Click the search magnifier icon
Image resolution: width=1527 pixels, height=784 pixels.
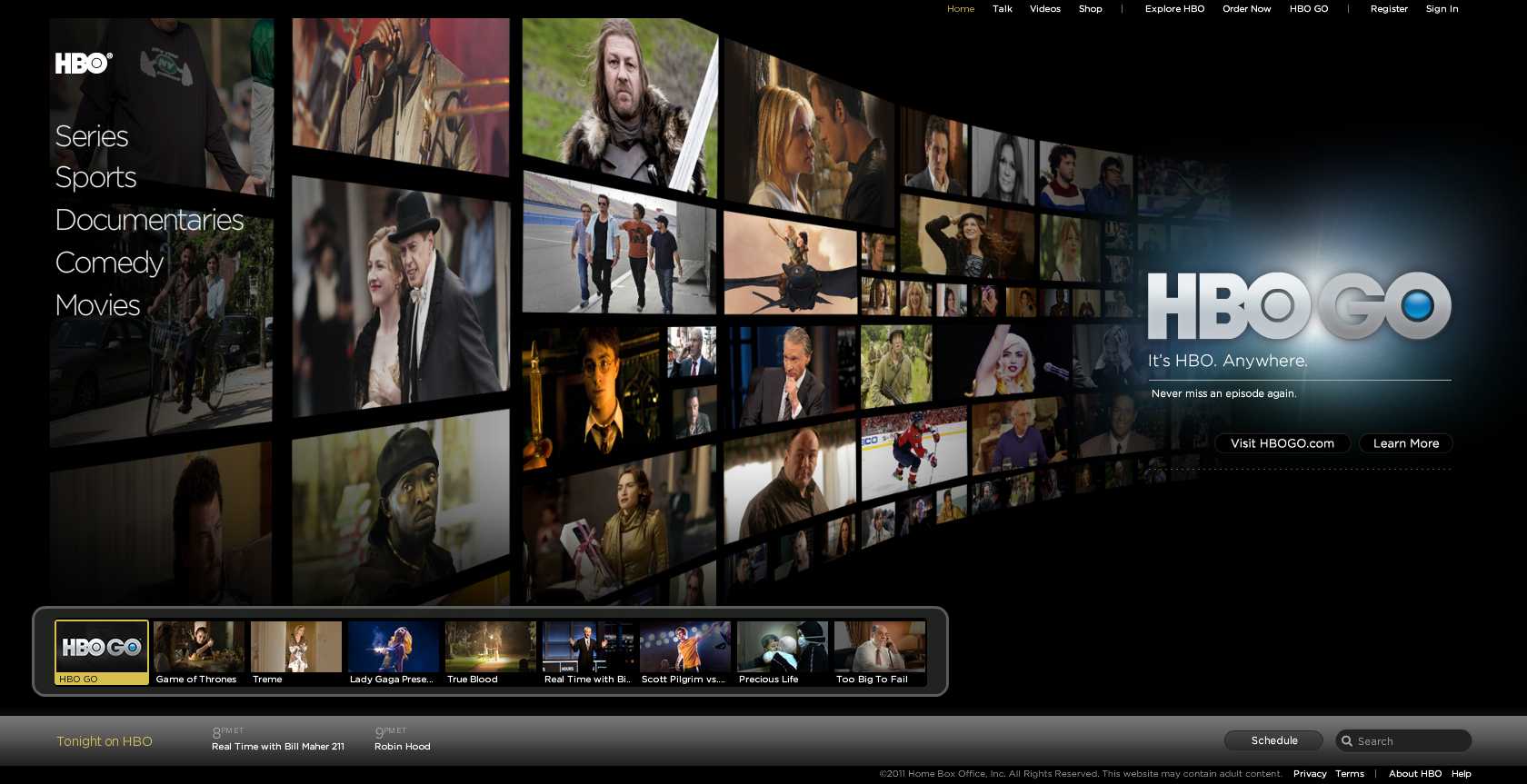[x=1347, y=741]
